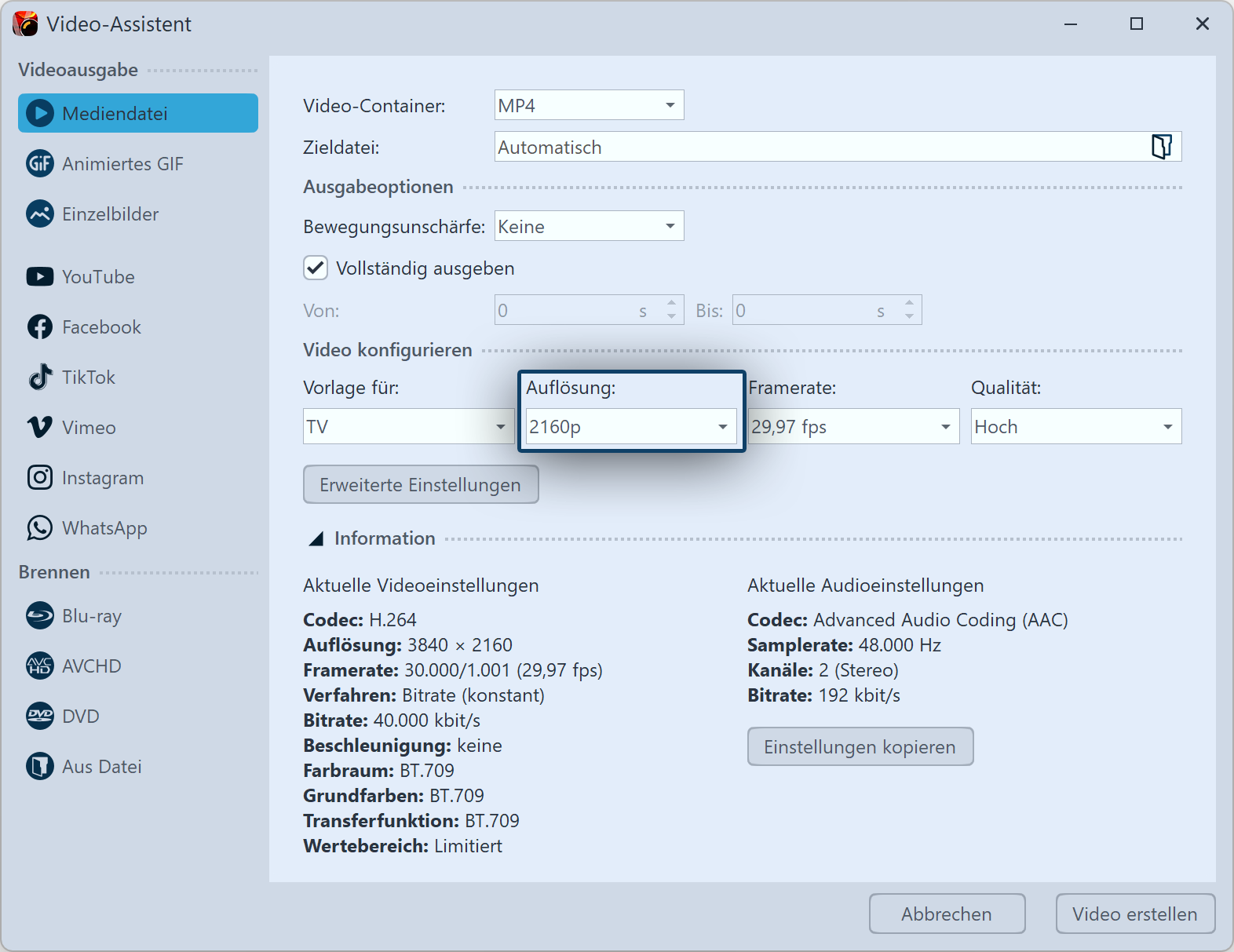1234x952 pixels.
Task: Open the Vimeo output option icon
Action: [x=39, y=428]
